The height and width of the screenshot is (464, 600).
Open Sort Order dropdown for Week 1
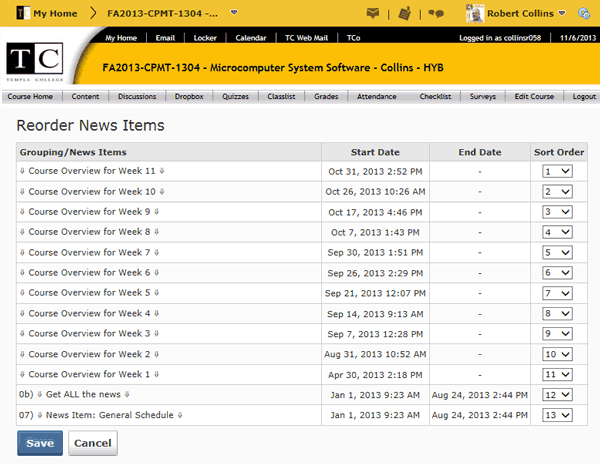pos(557,374)
